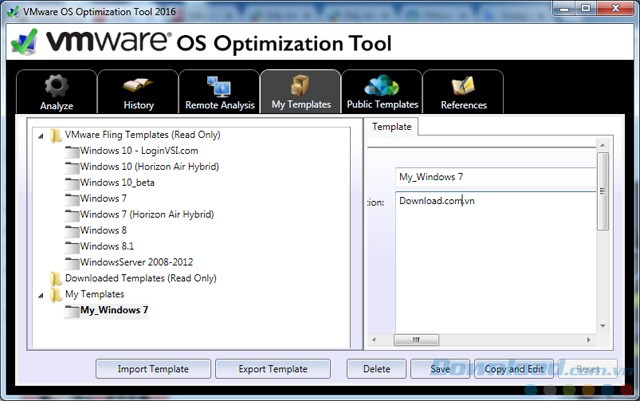Click the Downloaded Templates folder icon
640x401 pixels.
pyautogui.click(x=56, y=278)
